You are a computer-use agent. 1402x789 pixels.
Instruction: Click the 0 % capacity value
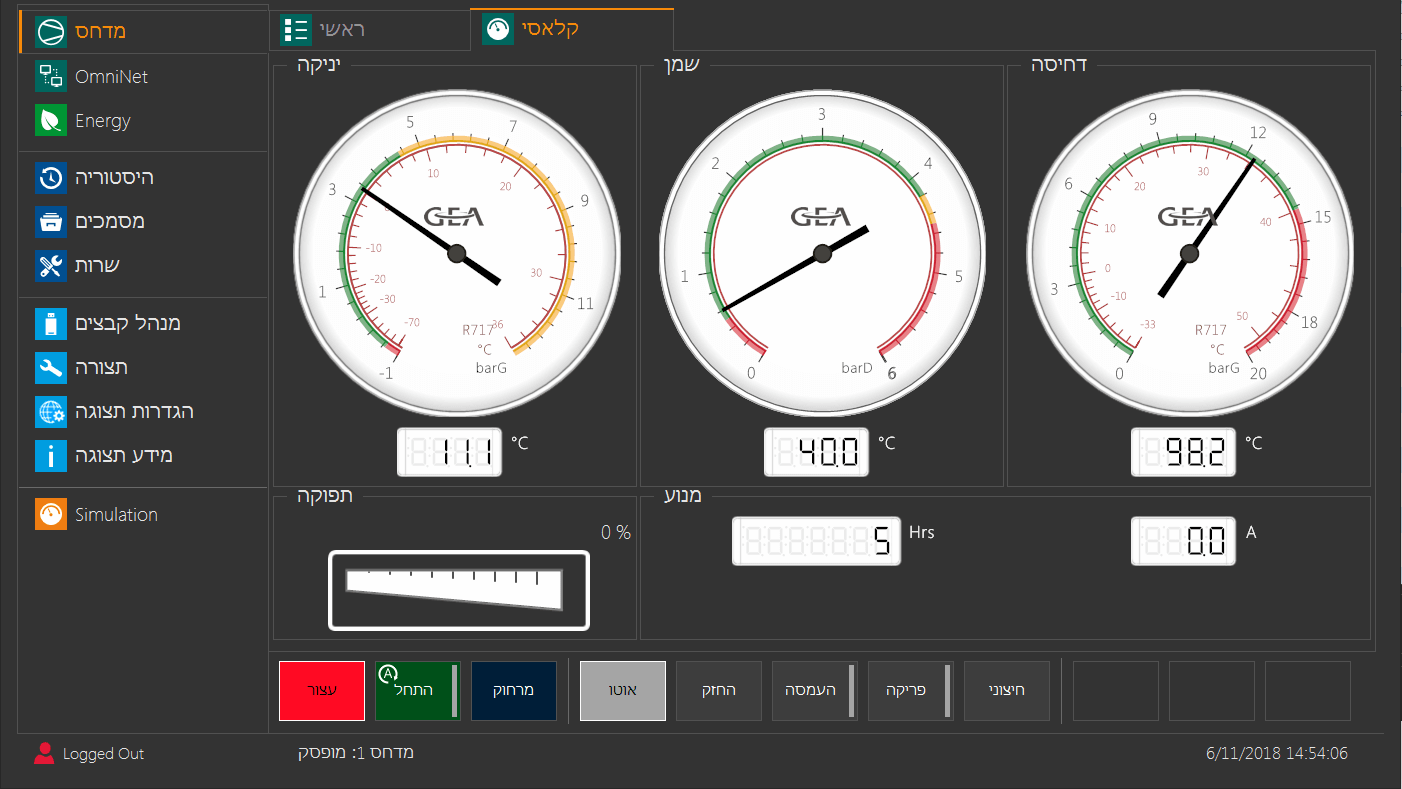(x=616, y=533)
